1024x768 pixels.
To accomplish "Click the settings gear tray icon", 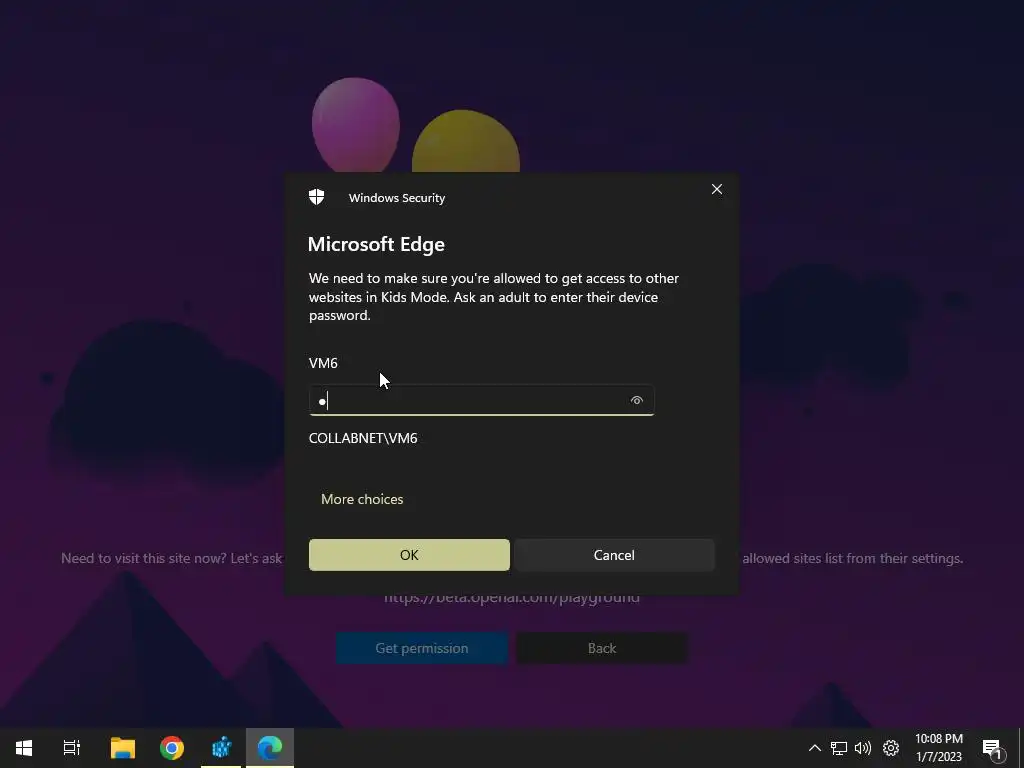I will coord(891,748).
